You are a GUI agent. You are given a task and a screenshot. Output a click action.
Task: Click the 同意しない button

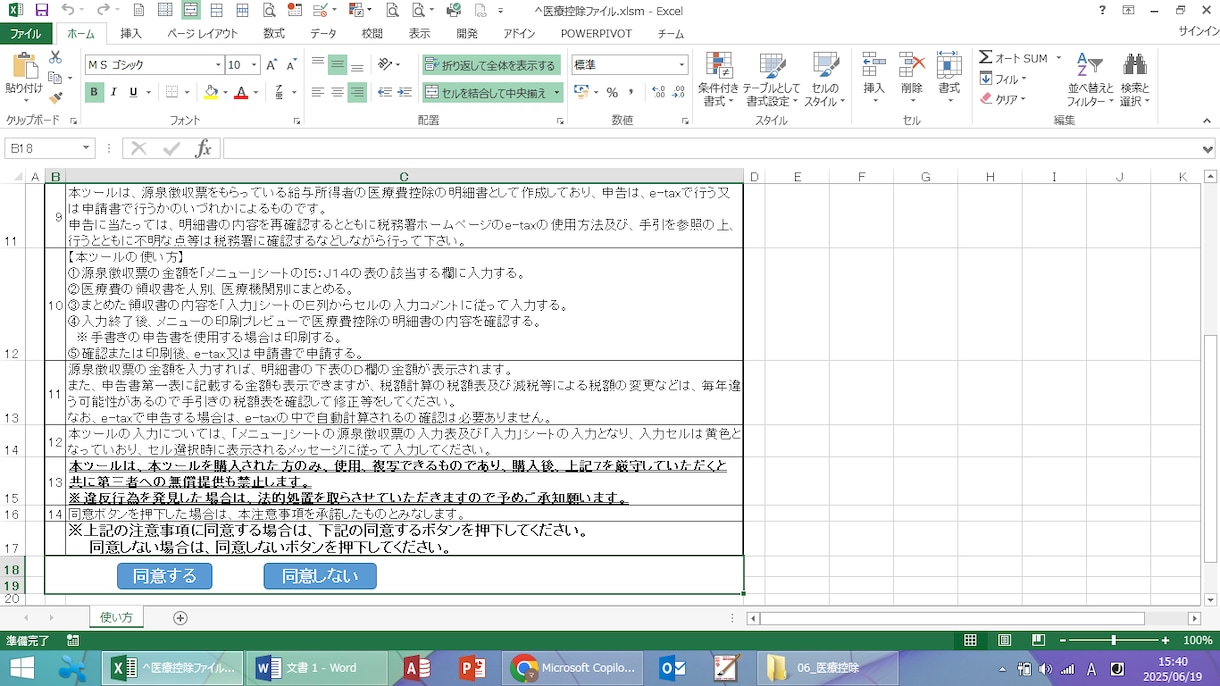(320, 576)
